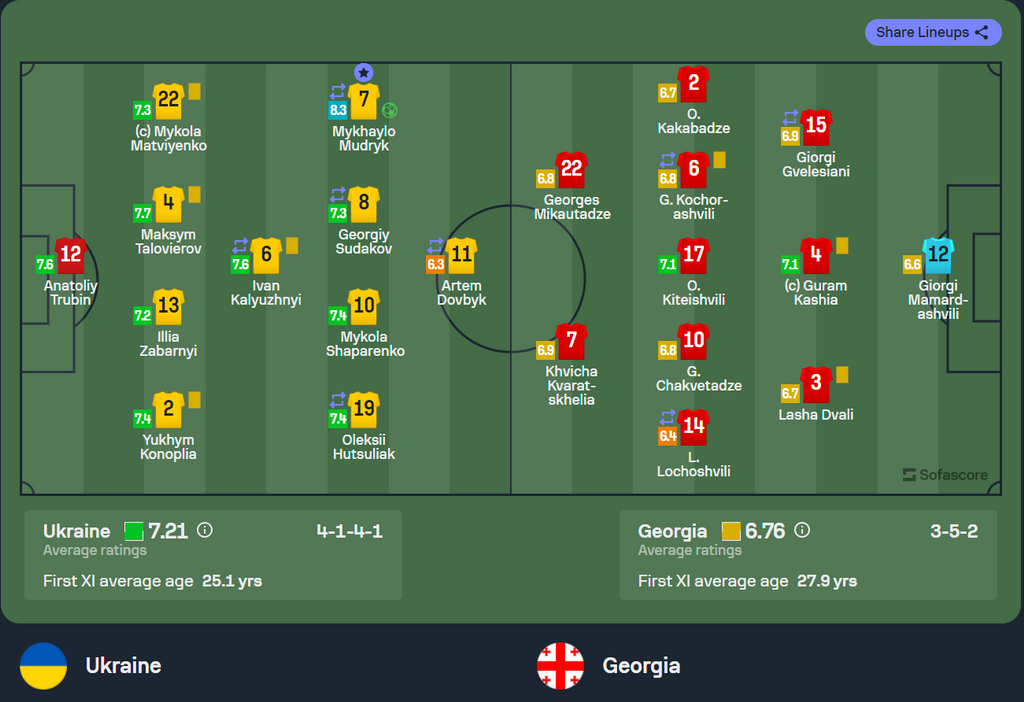Image resolution: width=1024 pixels, height=702 pixels.
Task: Click the star badge above Mudryk
Action: point(364,72)
